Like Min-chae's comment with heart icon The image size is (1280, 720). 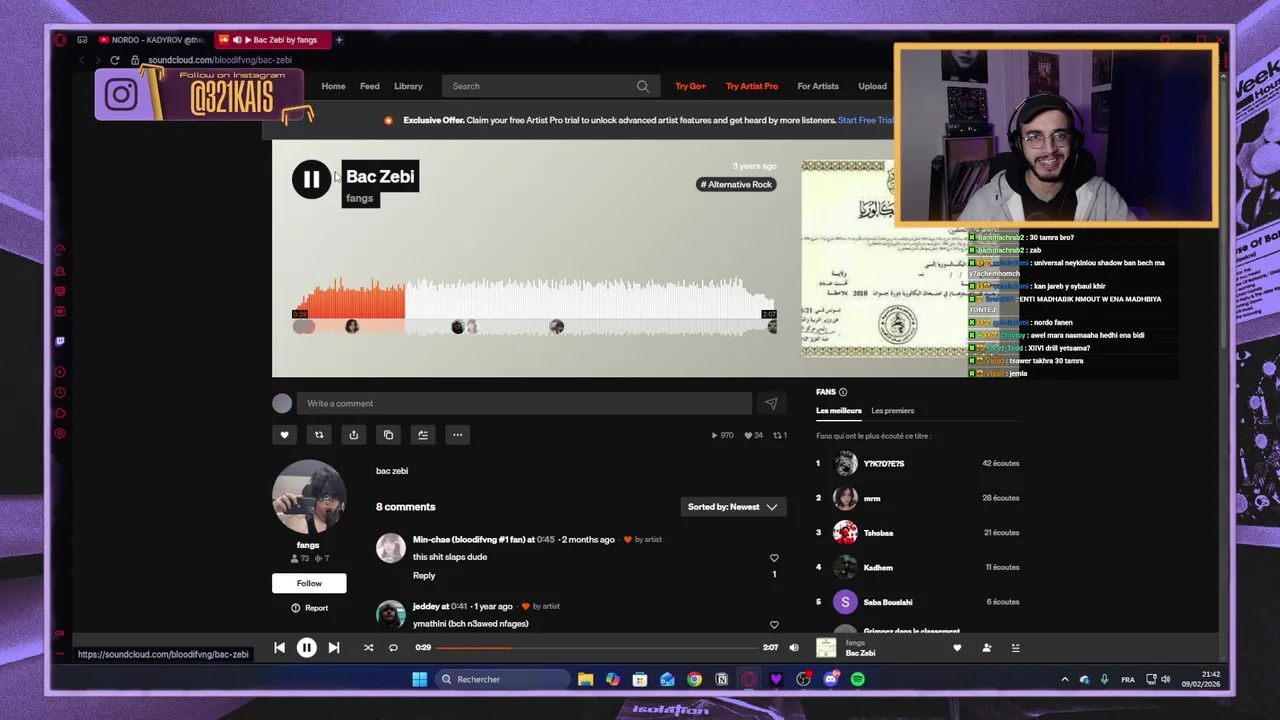774,558
